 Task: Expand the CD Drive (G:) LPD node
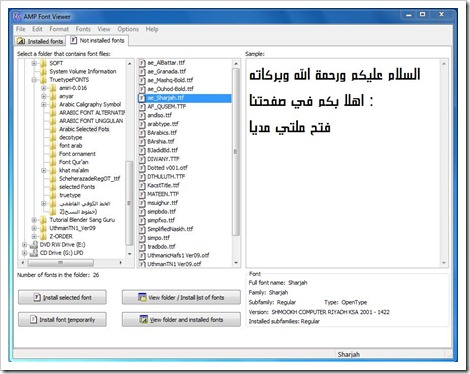(x=24, y=253)
